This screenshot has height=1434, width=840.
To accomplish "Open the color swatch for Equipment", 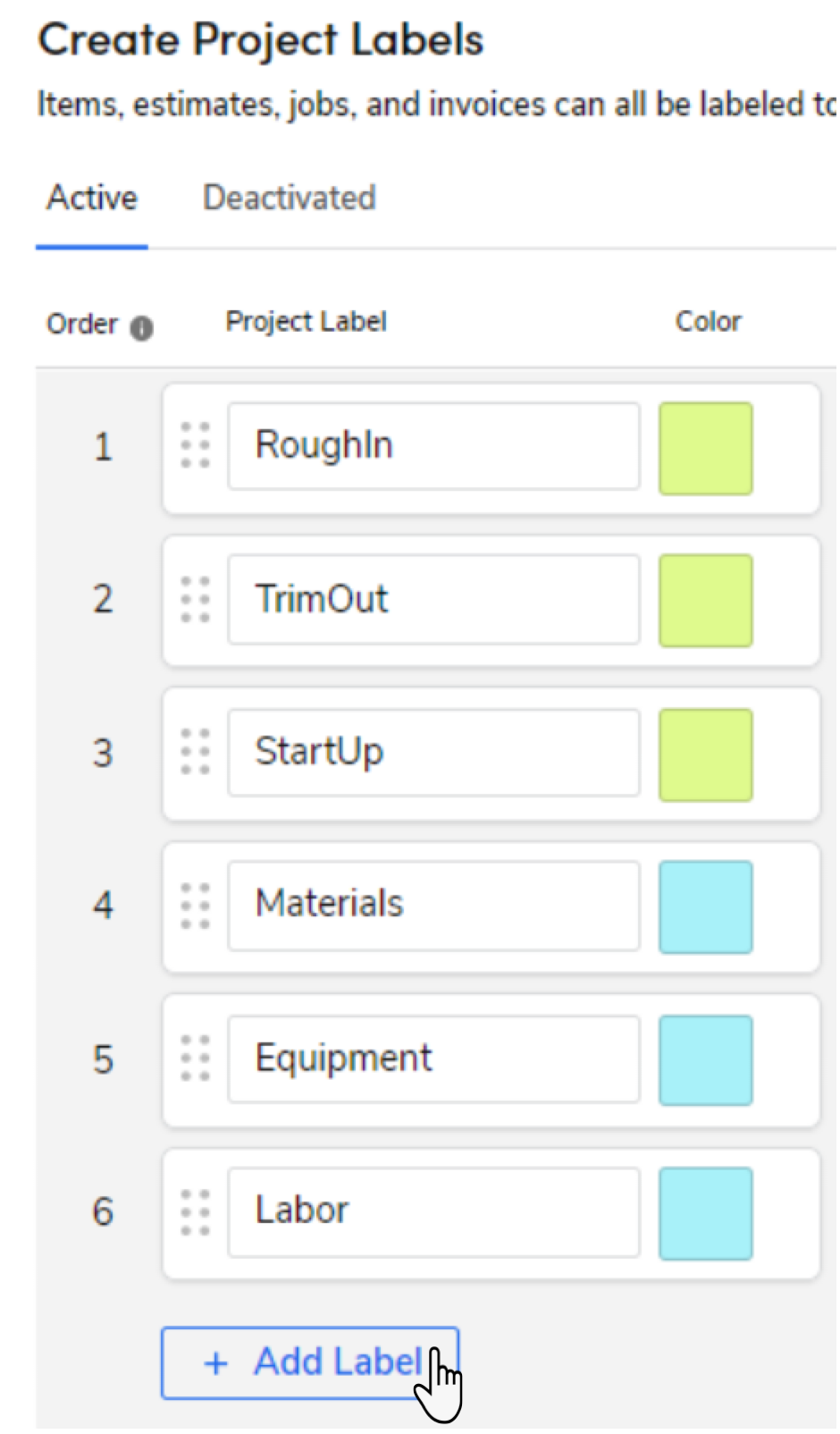I will coord(705,1059).
